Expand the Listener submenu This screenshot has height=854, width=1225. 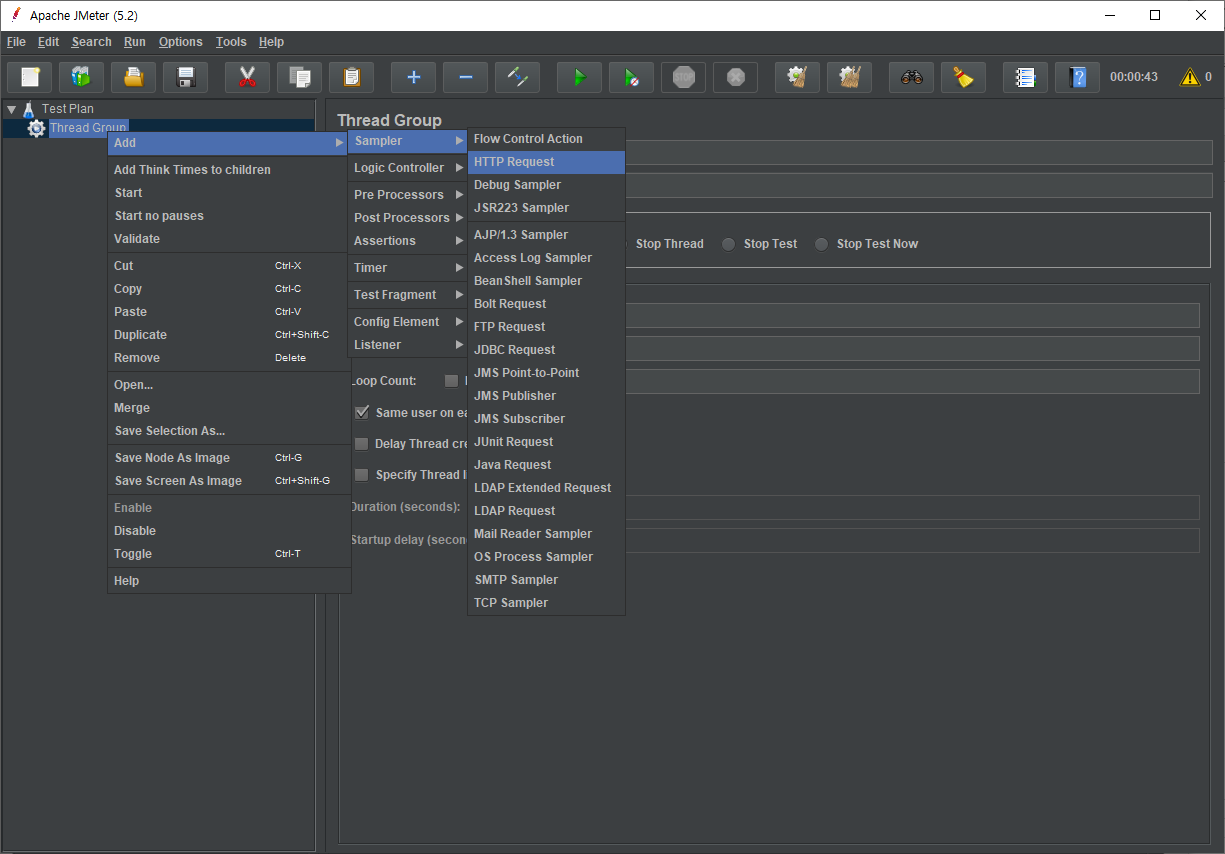(x=408, y=345)
